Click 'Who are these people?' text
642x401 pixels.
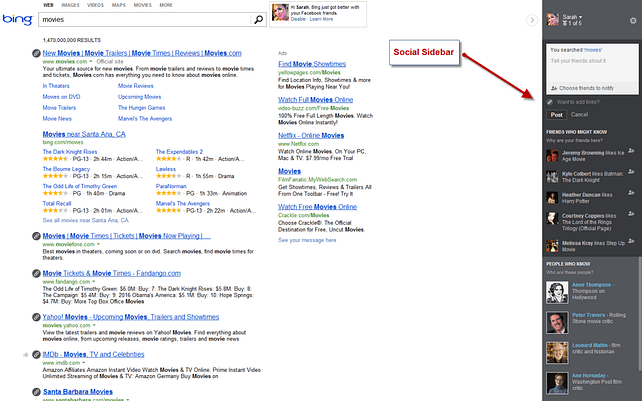(570, 272)
